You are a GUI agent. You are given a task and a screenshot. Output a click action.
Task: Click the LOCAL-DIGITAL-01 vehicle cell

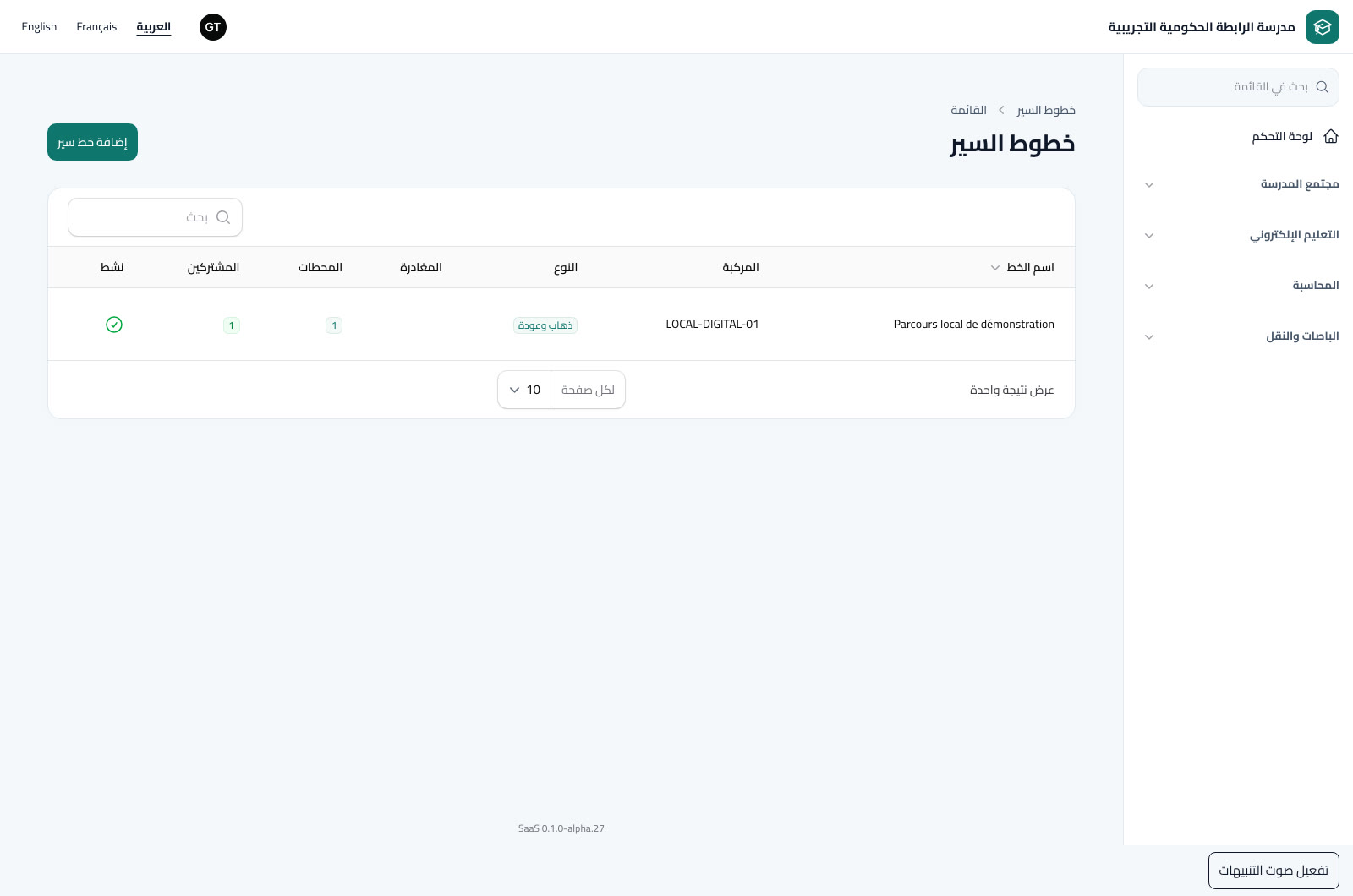(x=712, y=325)
